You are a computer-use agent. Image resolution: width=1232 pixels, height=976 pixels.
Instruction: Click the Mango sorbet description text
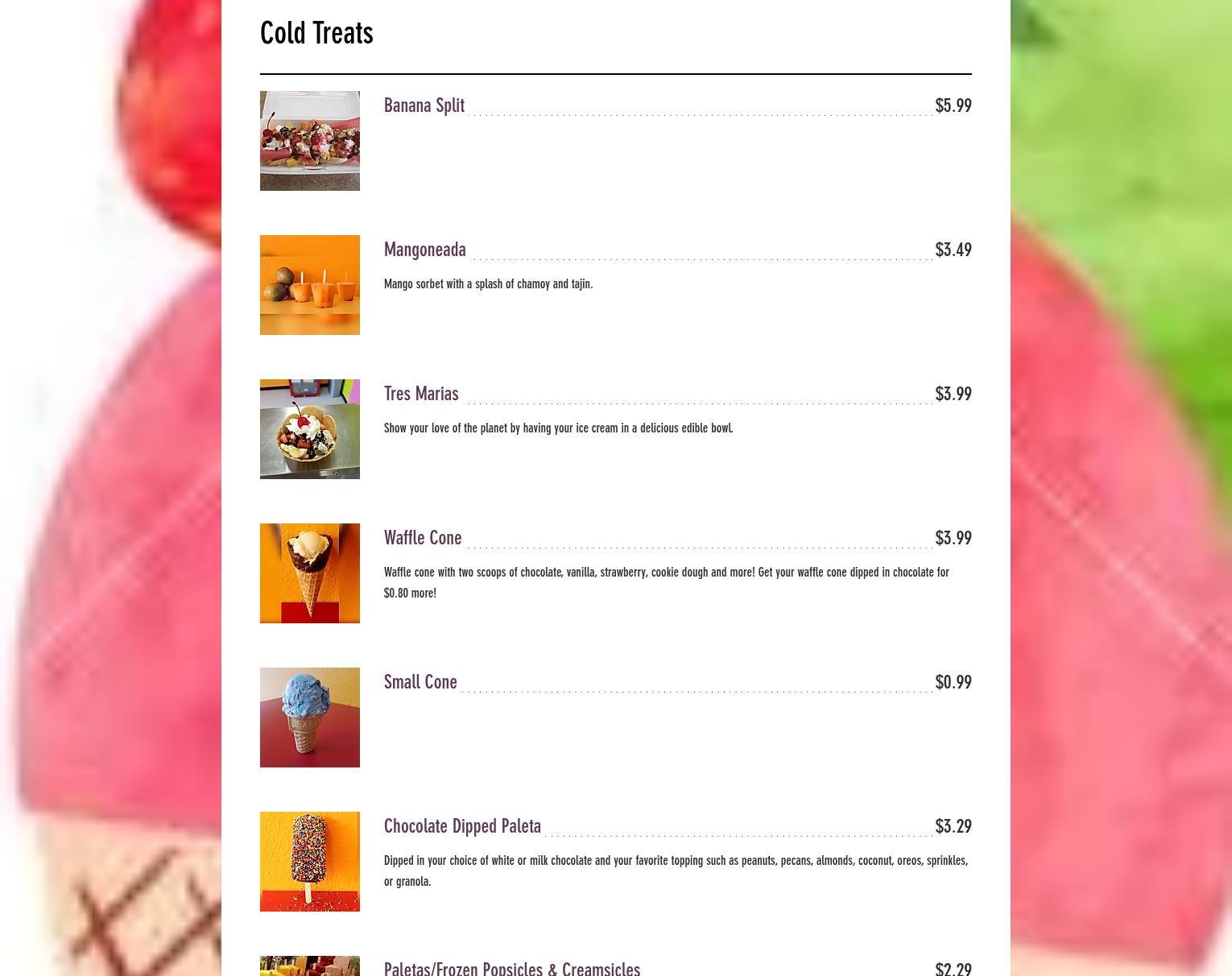(x=489, y=284)
